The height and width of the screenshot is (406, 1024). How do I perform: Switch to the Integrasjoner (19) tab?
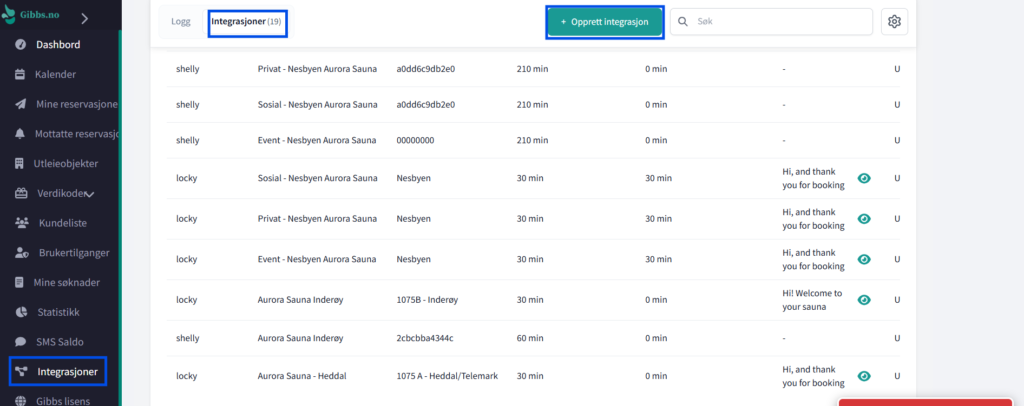(x=246, y=22)
